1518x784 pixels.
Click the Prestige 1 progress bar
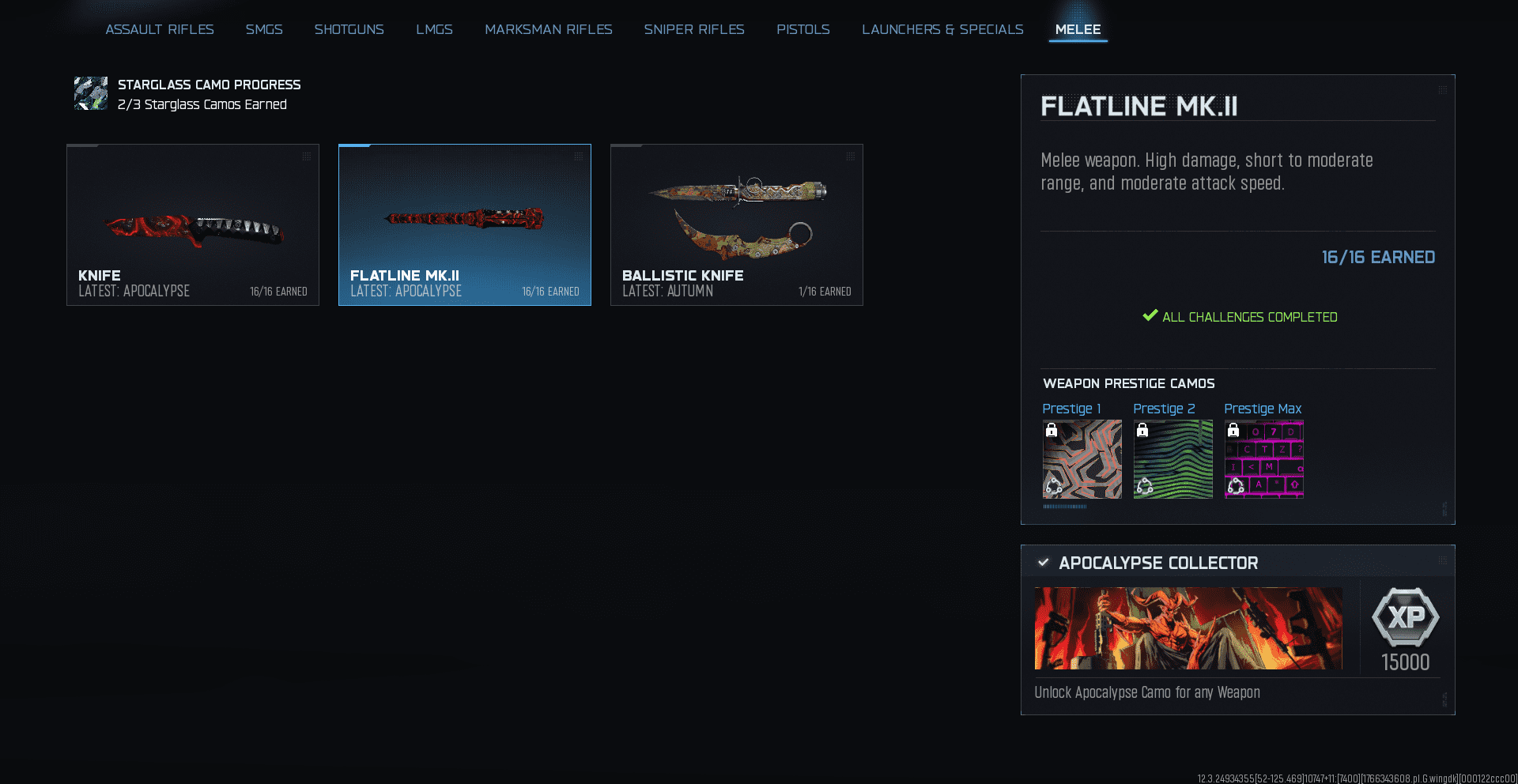[1065, 507]
